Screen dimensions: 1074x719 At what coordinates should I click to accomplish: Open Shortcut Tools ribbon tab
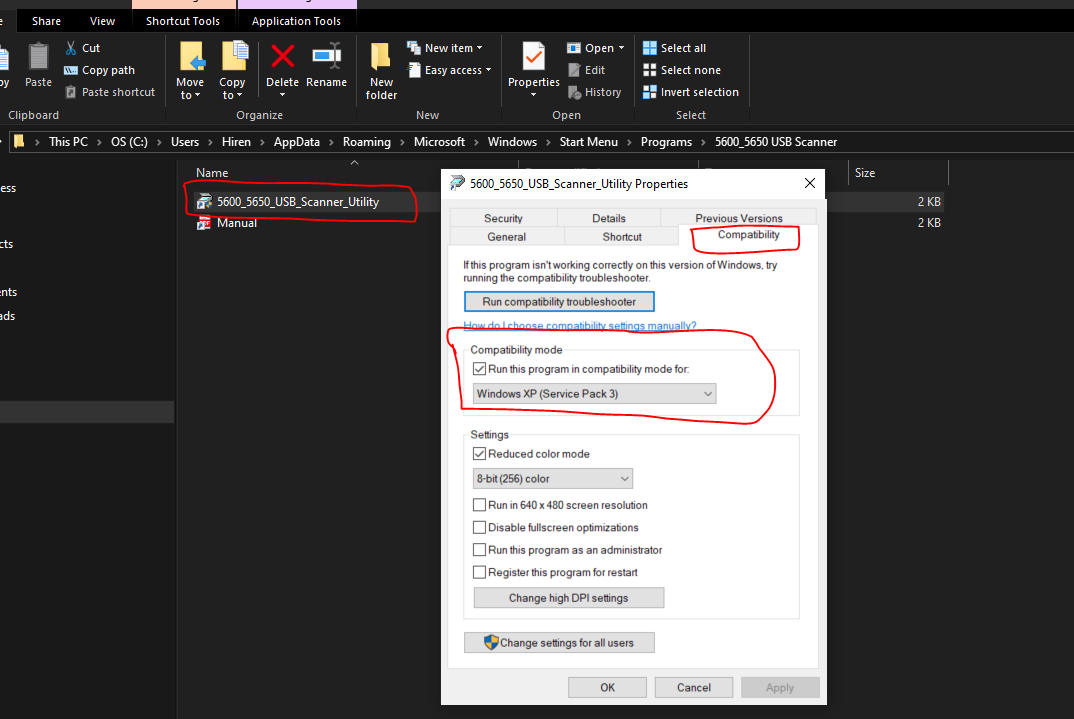point(183,21)
